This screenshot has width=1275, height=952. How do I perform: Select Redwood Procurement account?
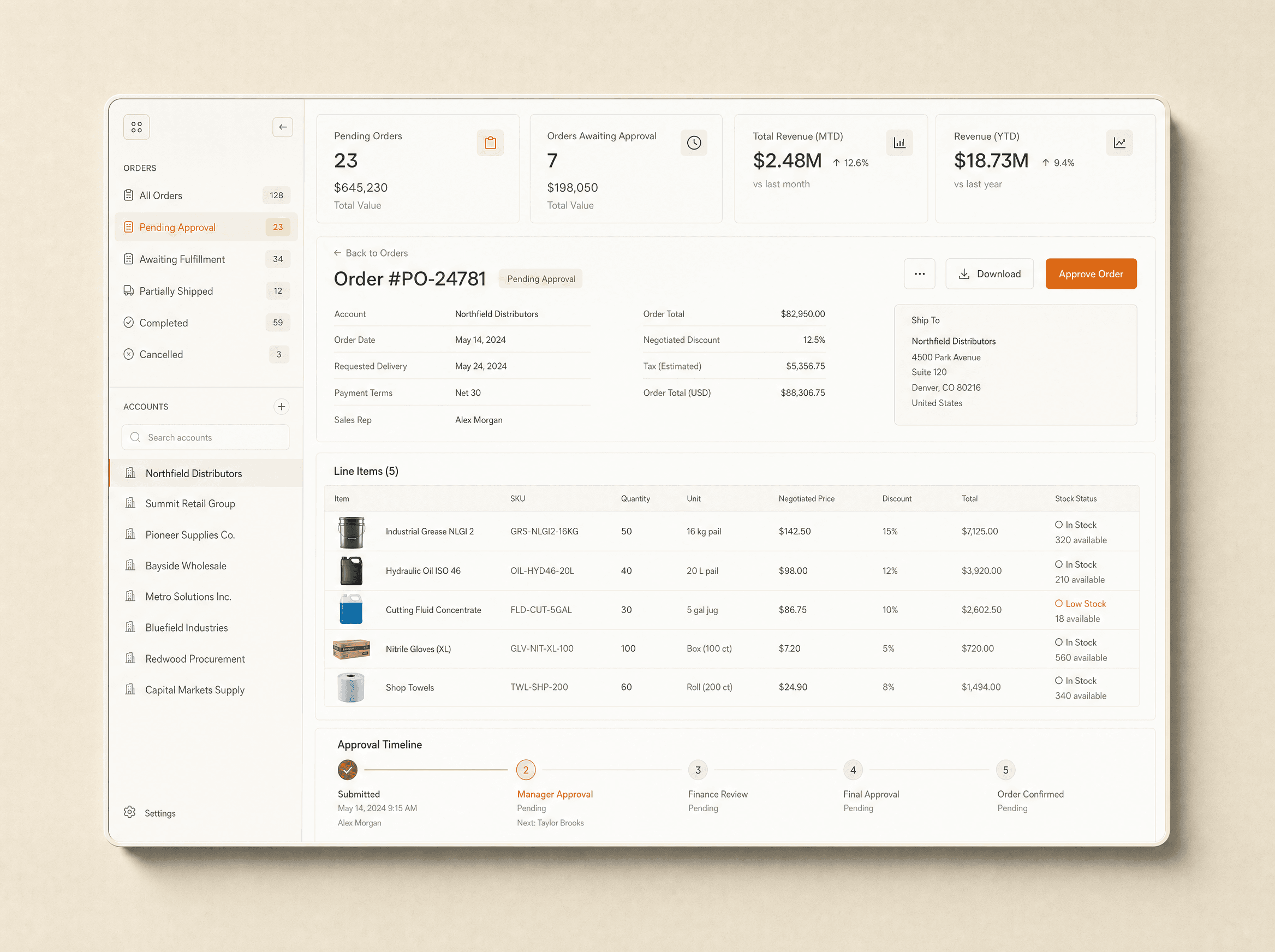coord(206,659)
